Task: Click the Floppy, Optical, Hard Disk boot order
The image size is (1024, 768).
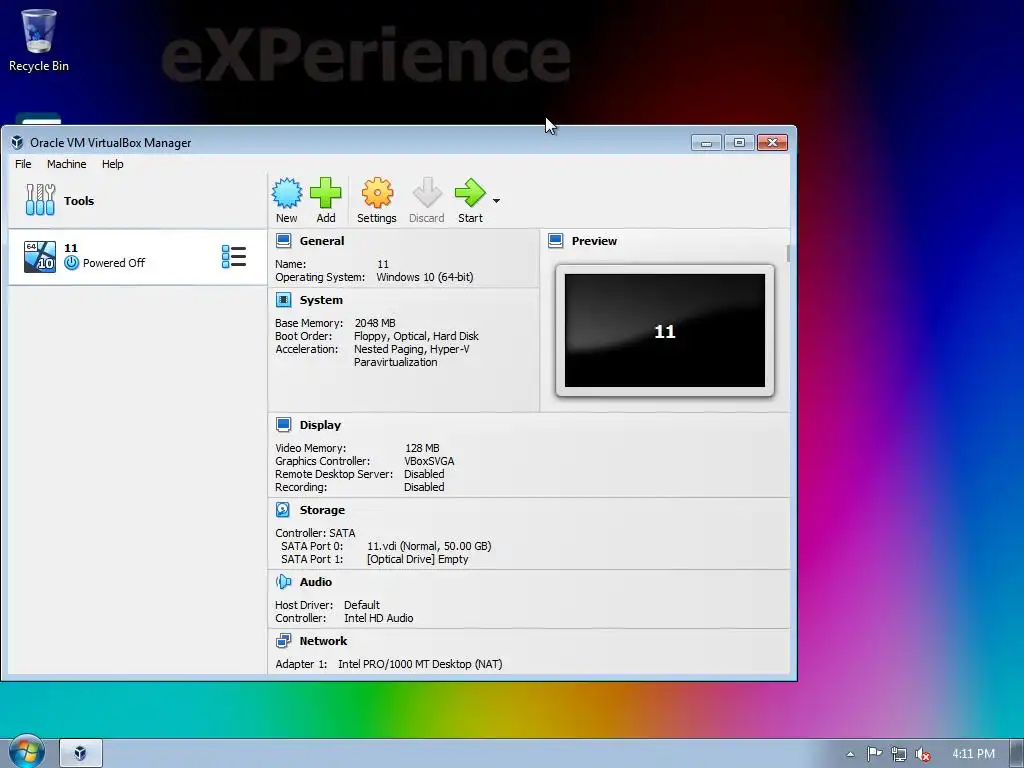Action: [x=416, y=336]
